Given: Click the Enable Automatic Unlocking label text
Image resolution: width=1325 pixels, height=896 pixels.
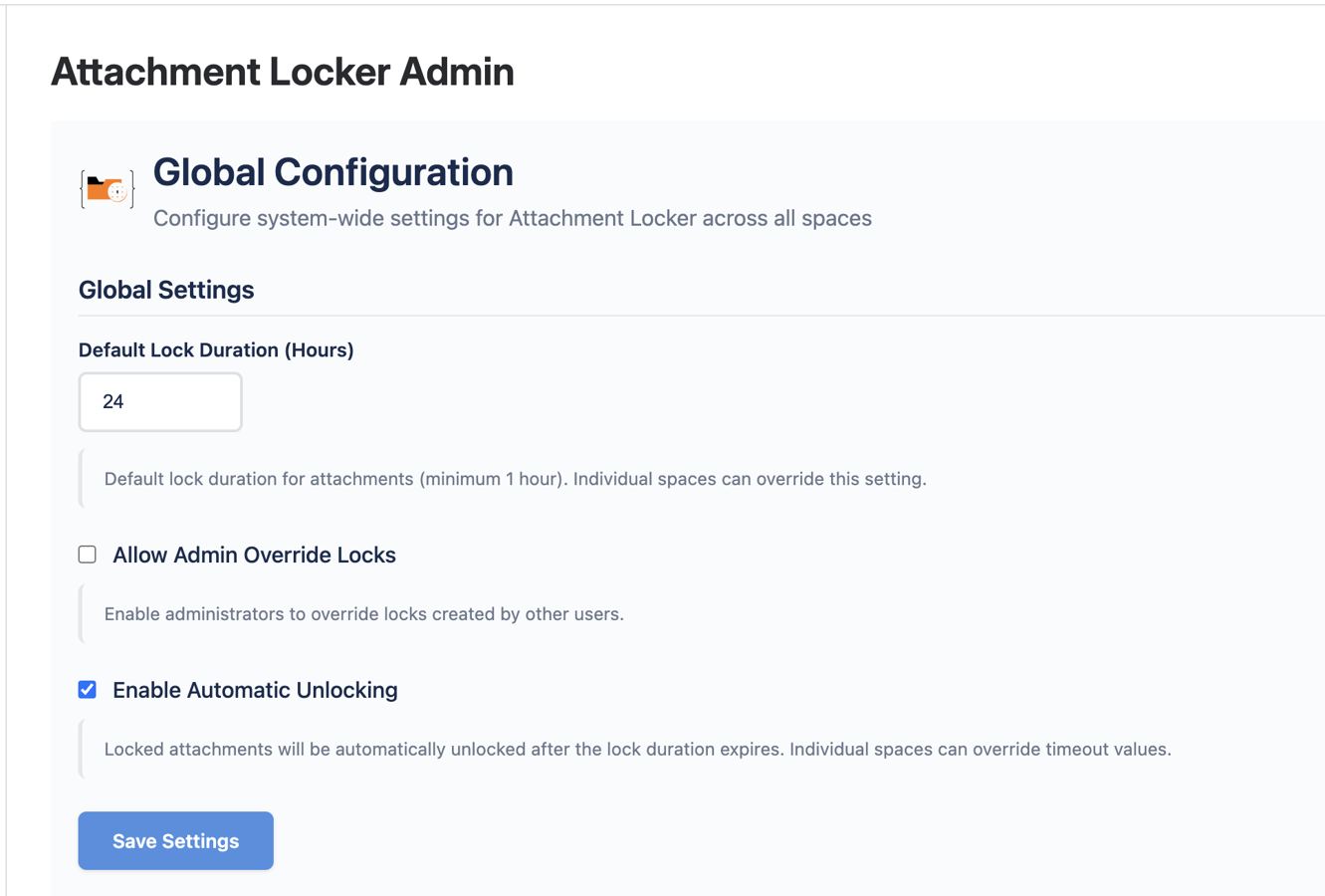Looking at the screenshot, I should [x=254, y=689].
